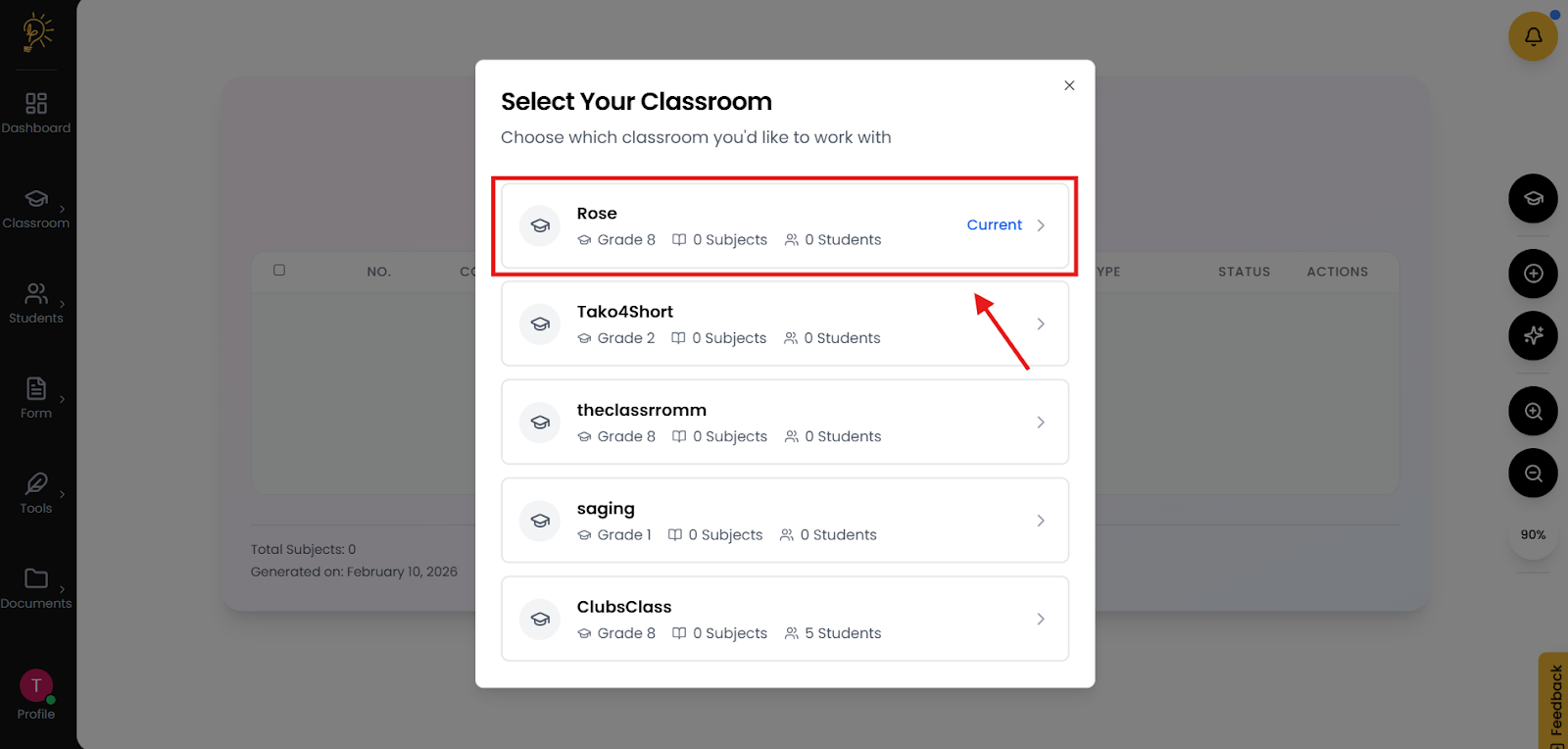Image resolution: width=1568 pixels, height=749 pixels.
Task: Open the Dashboard menu item
Action: (x=36, y=113)
